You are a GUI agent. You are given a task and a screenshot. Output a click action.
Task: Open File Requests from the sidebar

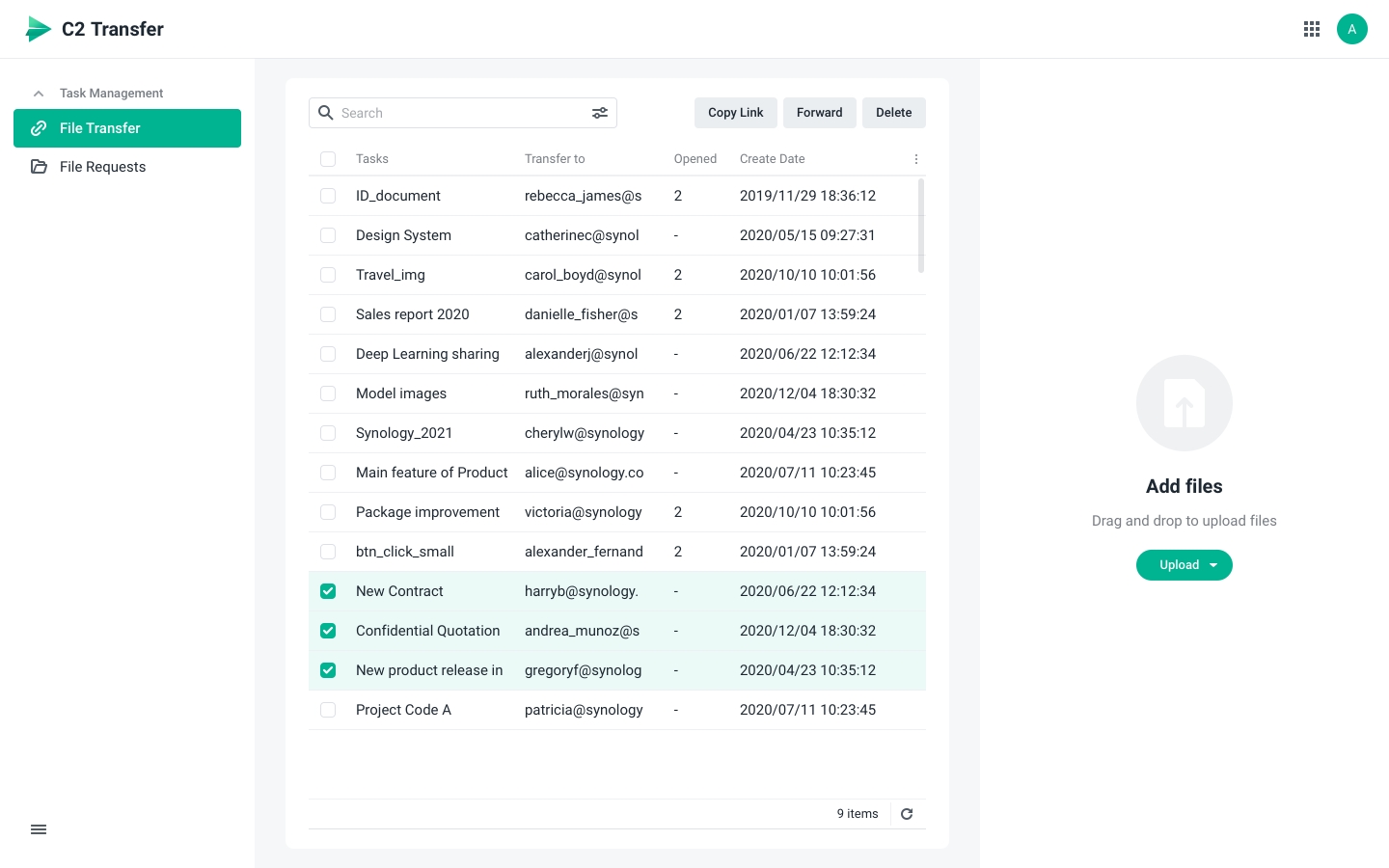pos(102,166)
